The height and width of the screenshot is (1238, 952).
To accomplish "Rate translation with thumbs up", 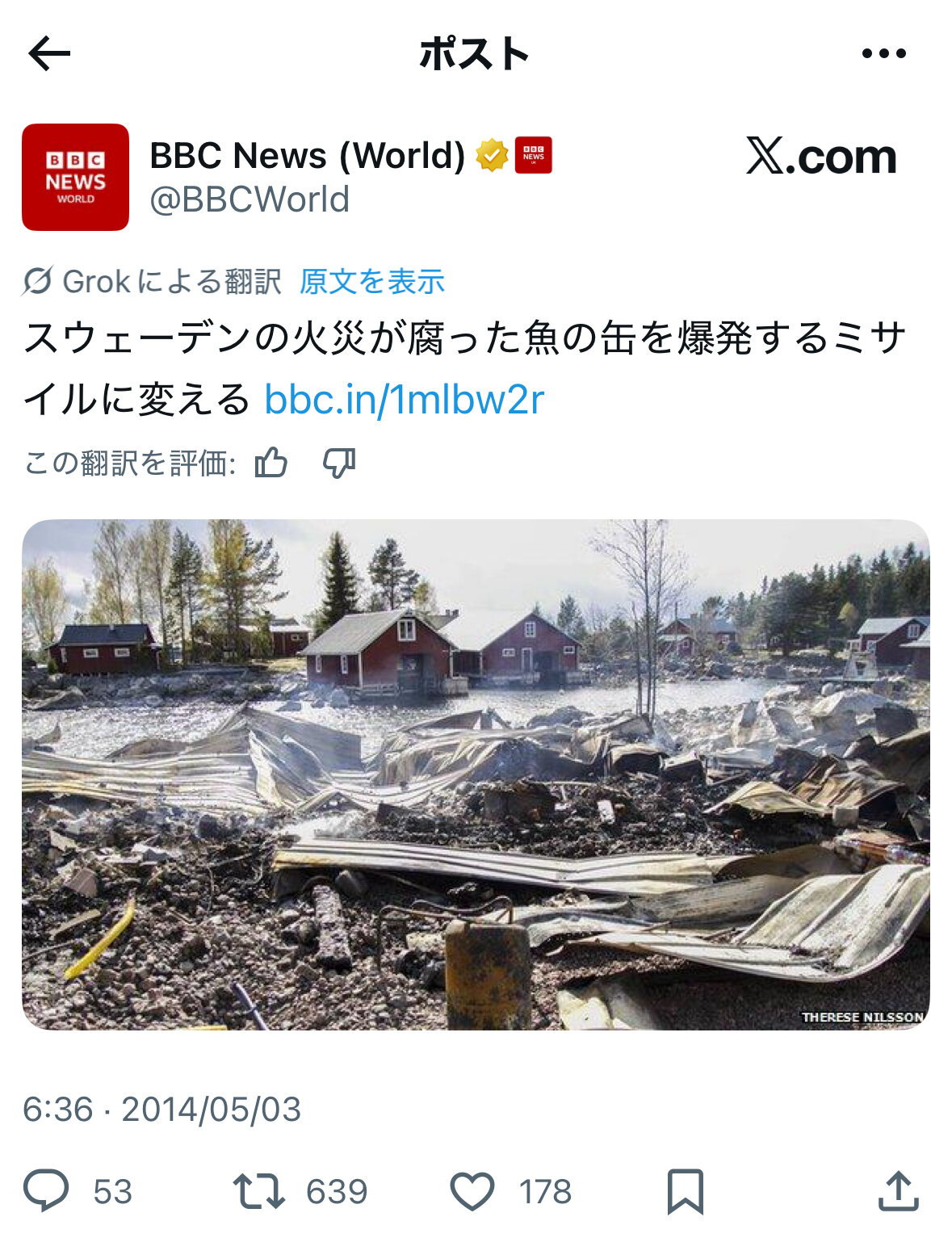I will (x=271, y=463).
